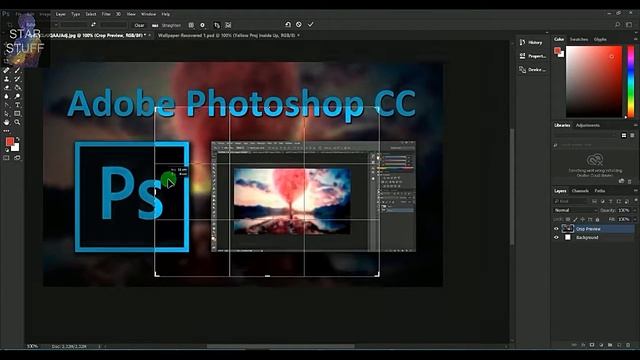Image resolution: width=640 pixels, height=360 pixels.
Task: Toggle lock all padlock icon
Action: click(x=598, y=220)
